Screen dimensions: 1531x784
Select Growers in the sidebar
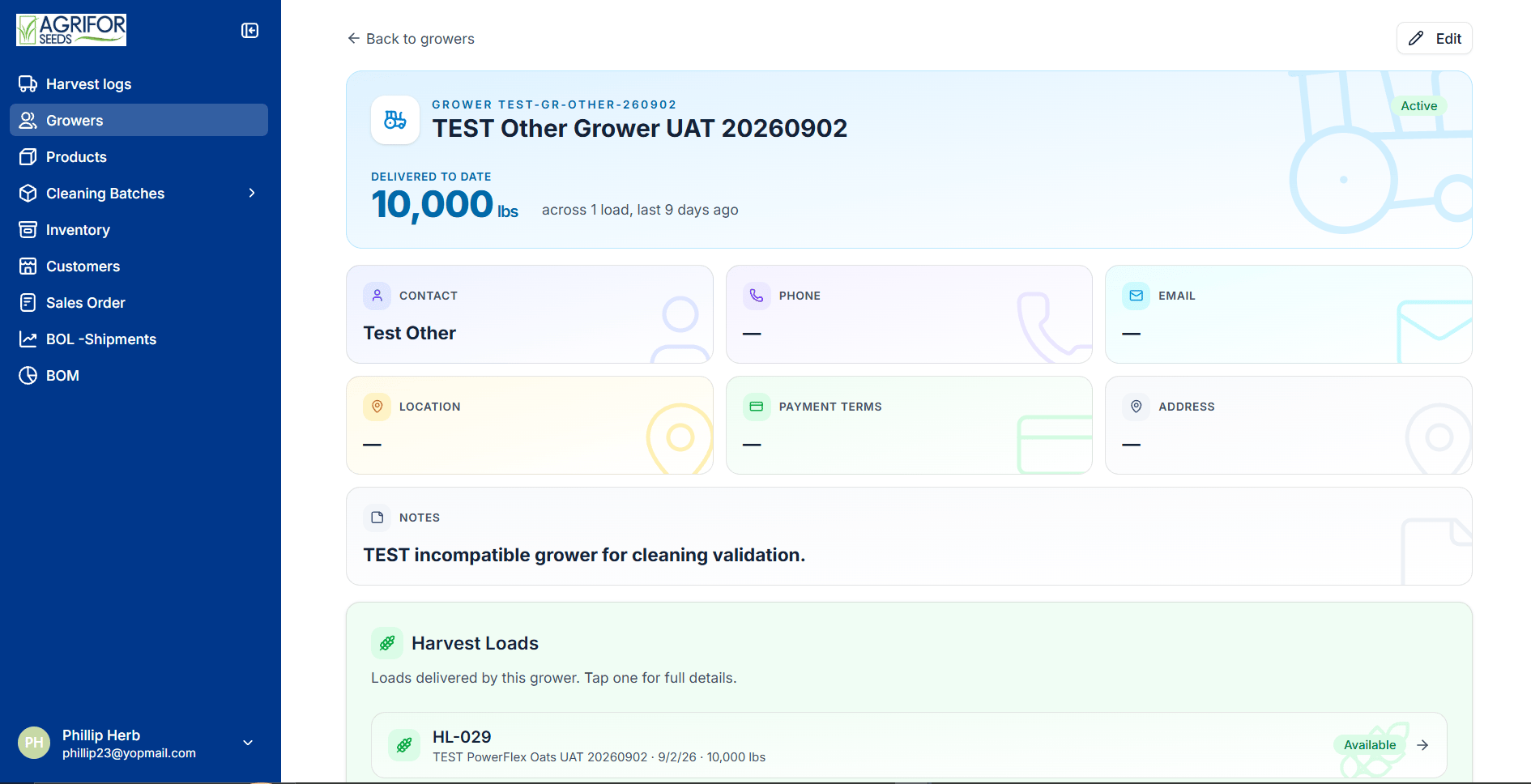point(139,121)
